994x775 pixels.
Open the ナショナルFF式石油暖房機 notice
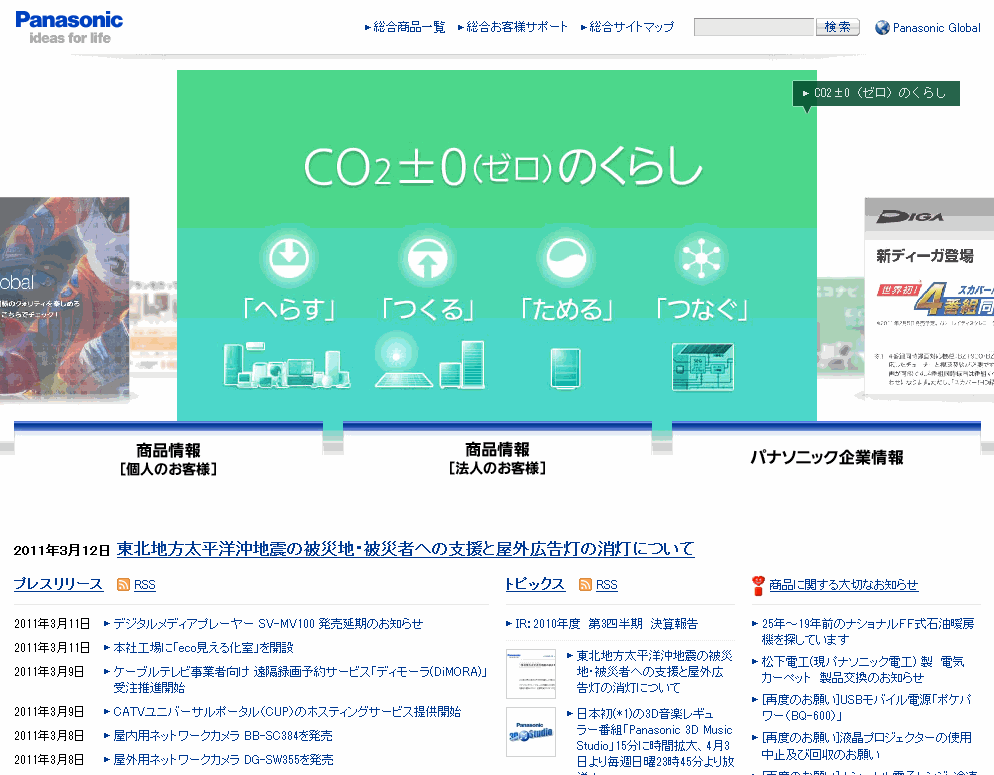click(868, 632)
